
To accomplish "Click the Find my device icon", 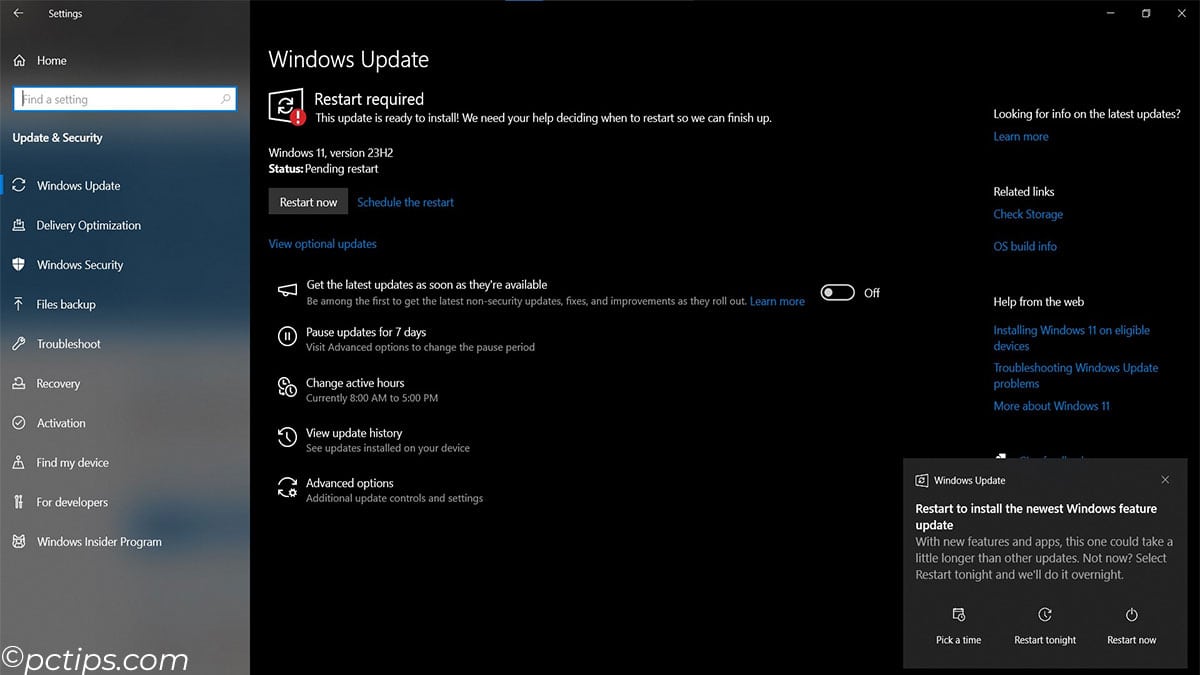I will 19,463.
